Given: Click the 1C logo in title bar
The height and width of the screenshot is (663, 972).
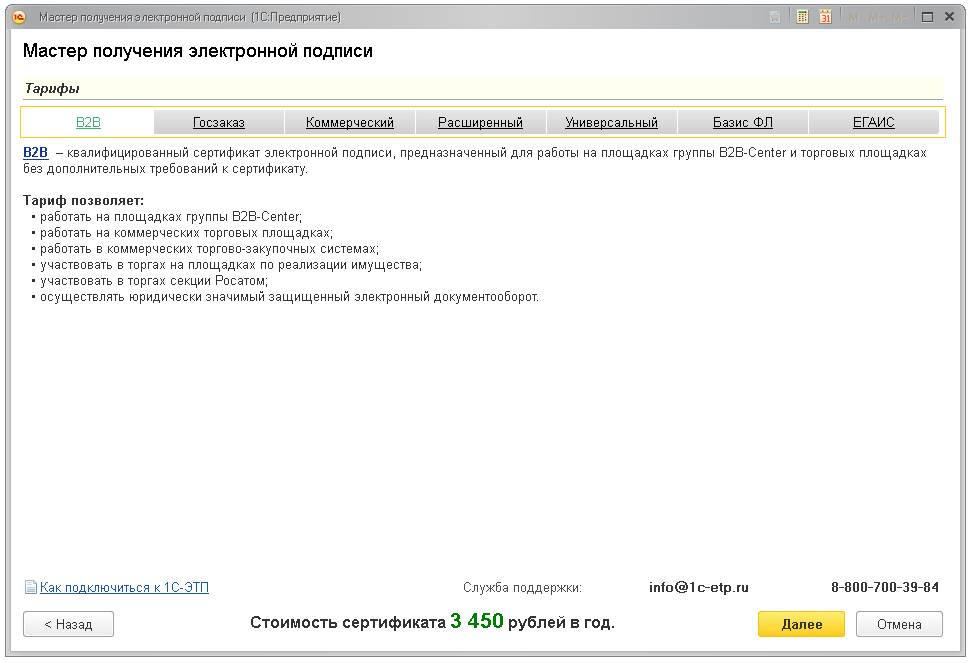Looking at the screenshot, I should (19, 17).
